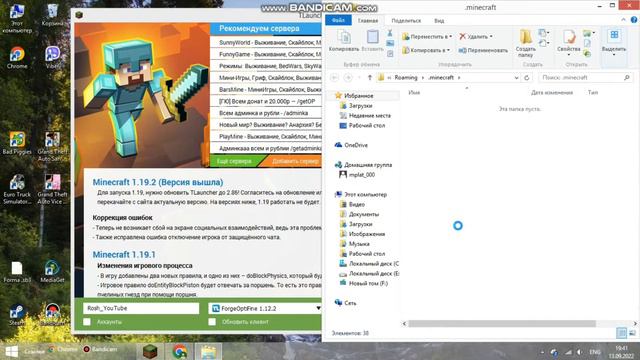The width and height of the screenshot is (640, 360).
Task: Click the Explorer search box
Action: click(585, 78)
